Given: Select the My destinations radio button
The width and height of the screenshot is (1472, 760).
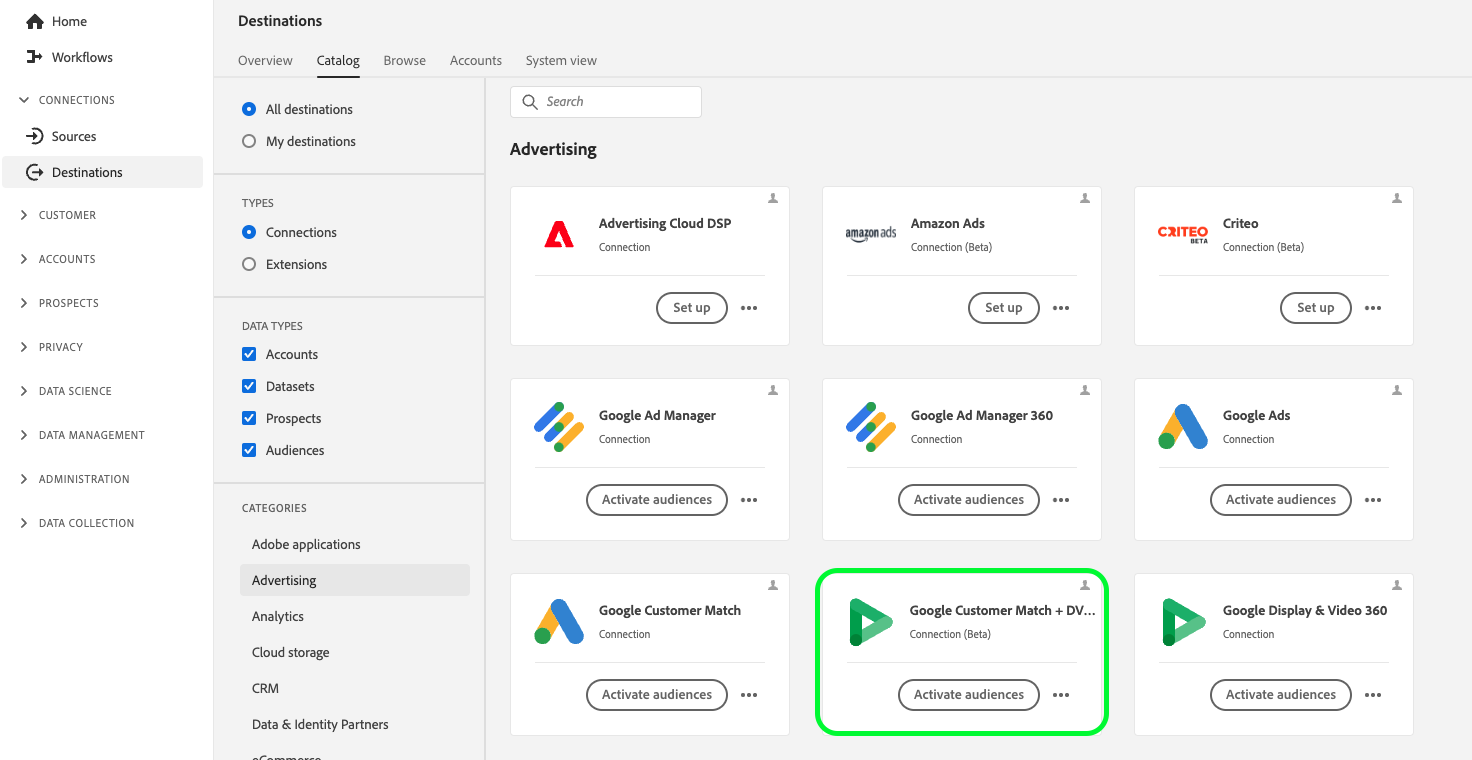Looking at the screenshot, I should point(249,141).
